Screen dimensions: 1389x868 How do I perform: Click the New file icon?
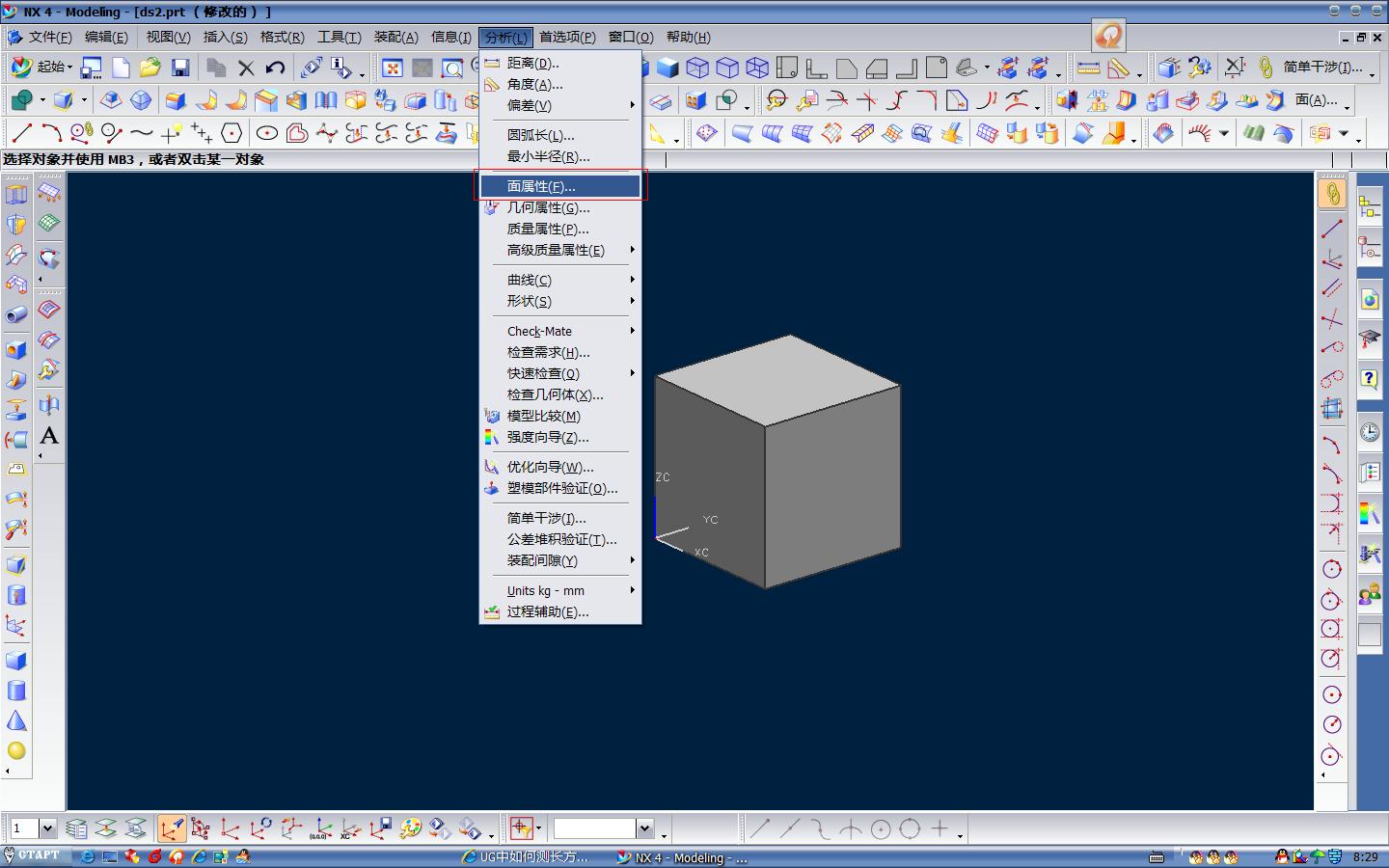click(x=121, y=68)
